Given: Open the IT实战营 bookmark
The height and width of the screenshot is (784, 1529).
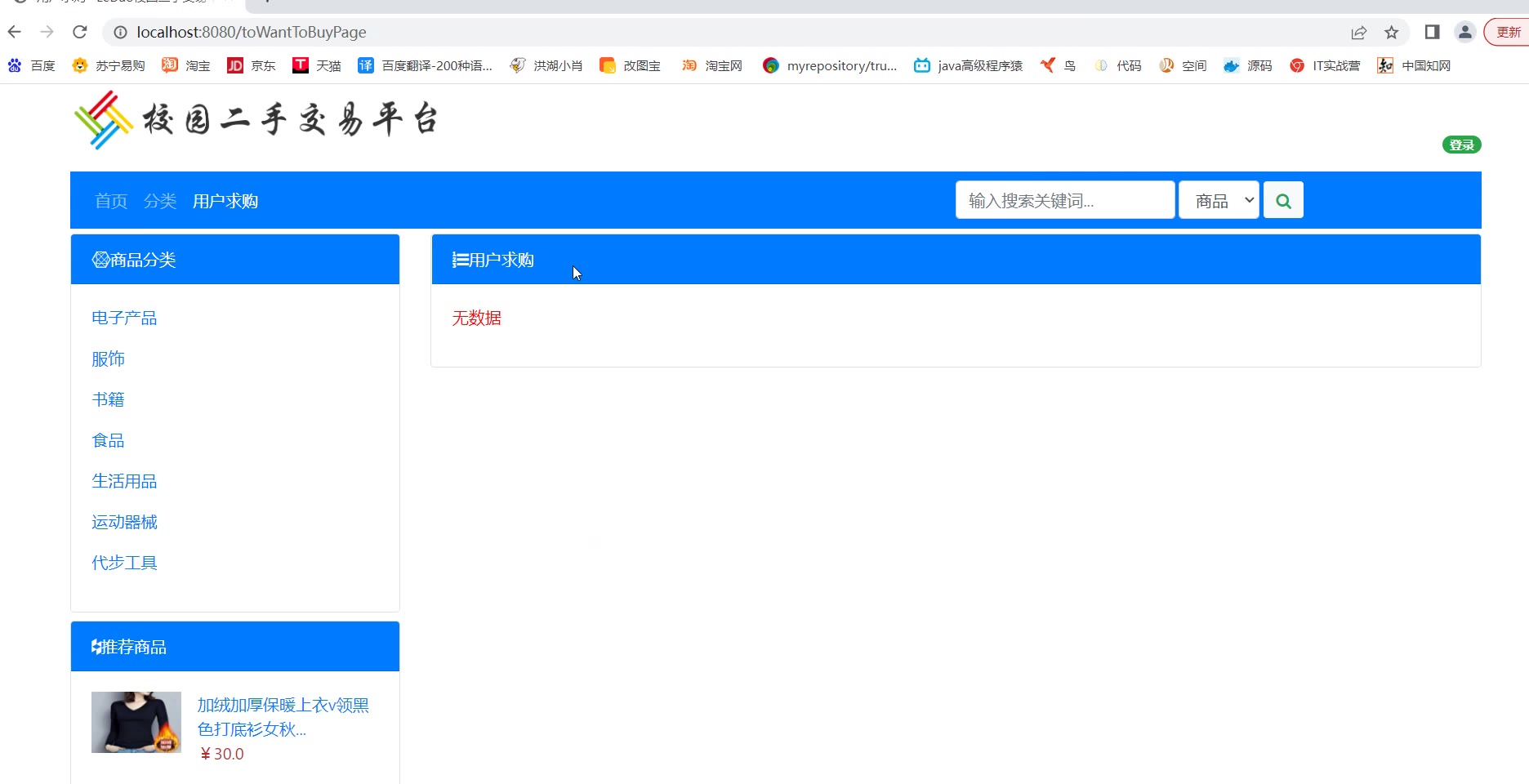Looking at the screenshot, I should (1325, 65).
